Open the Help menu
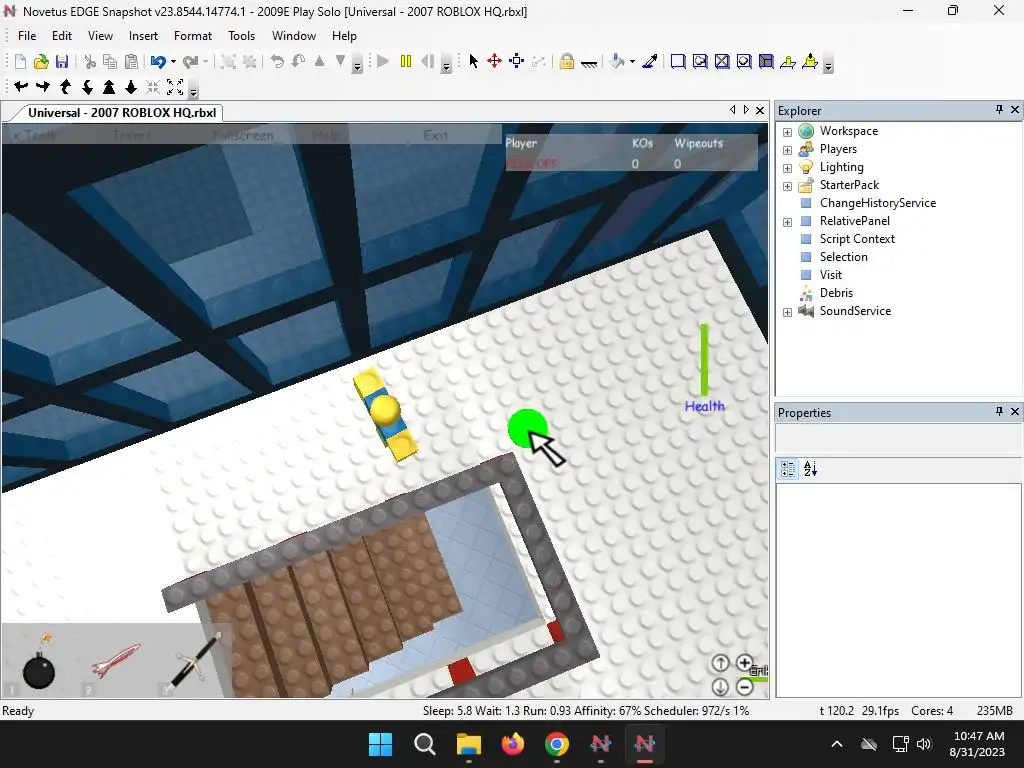The image size is (1024, 768). [344, 36]
